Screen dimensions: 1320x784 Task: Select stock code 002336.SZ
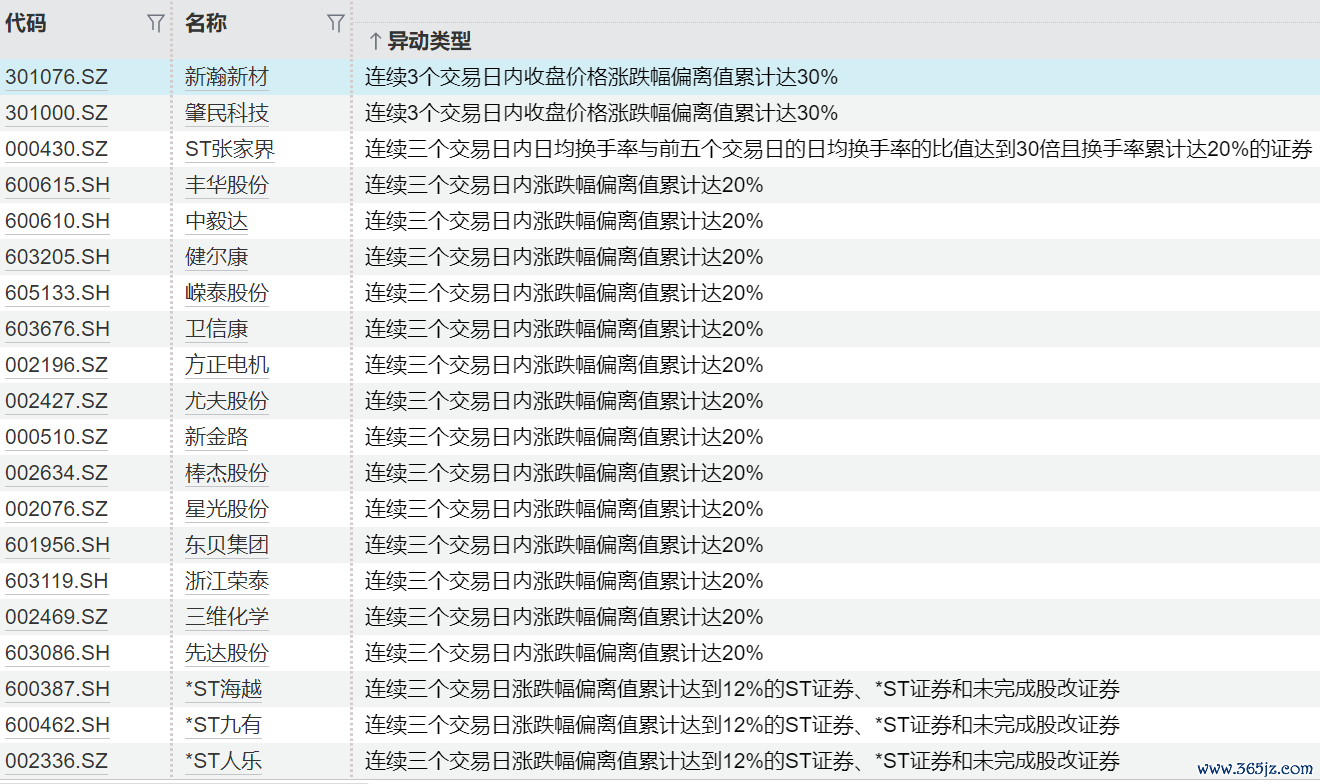[57, 761]
